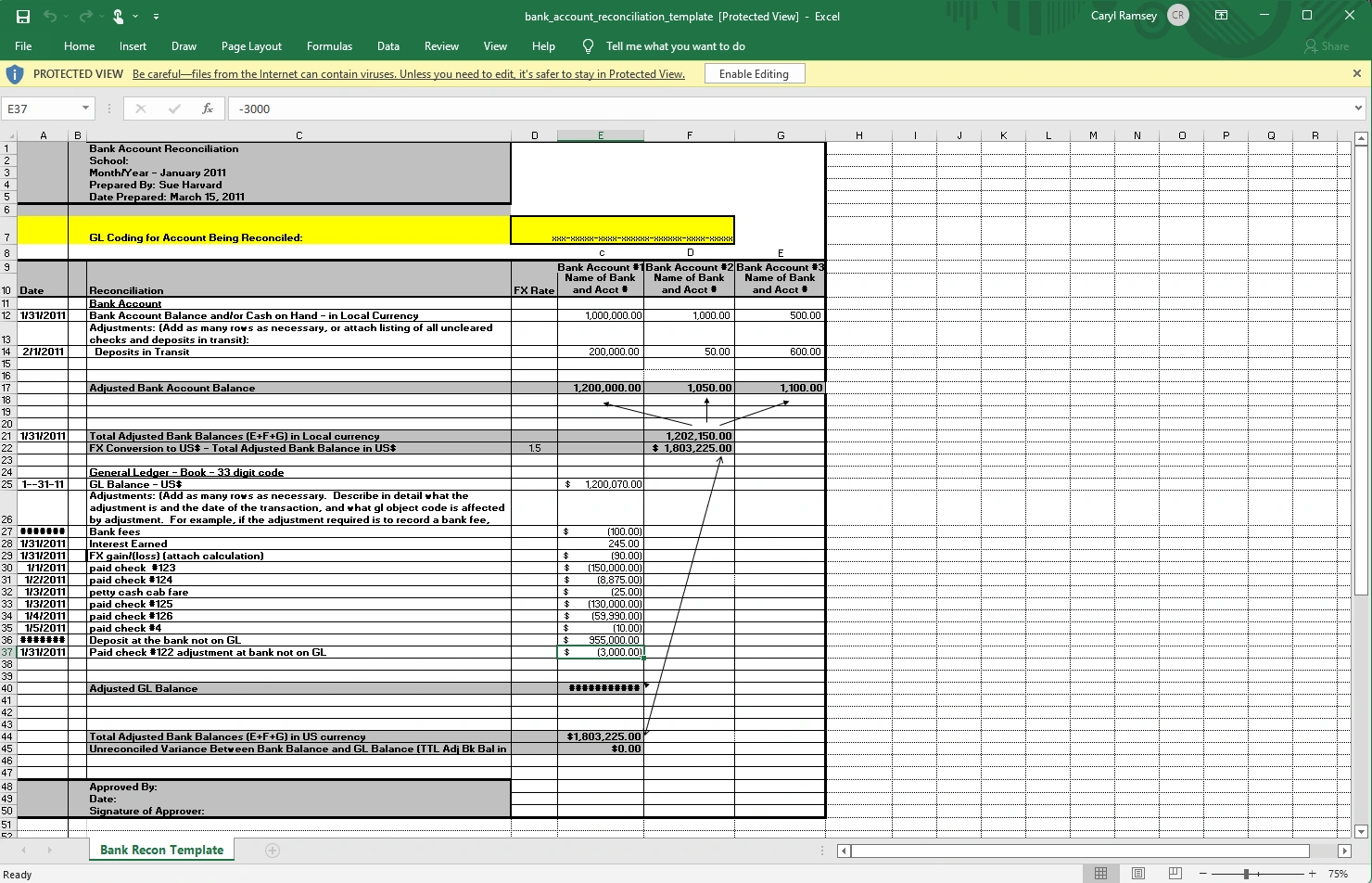Select column H header
1372x883 pixels.
pos(858,135)
